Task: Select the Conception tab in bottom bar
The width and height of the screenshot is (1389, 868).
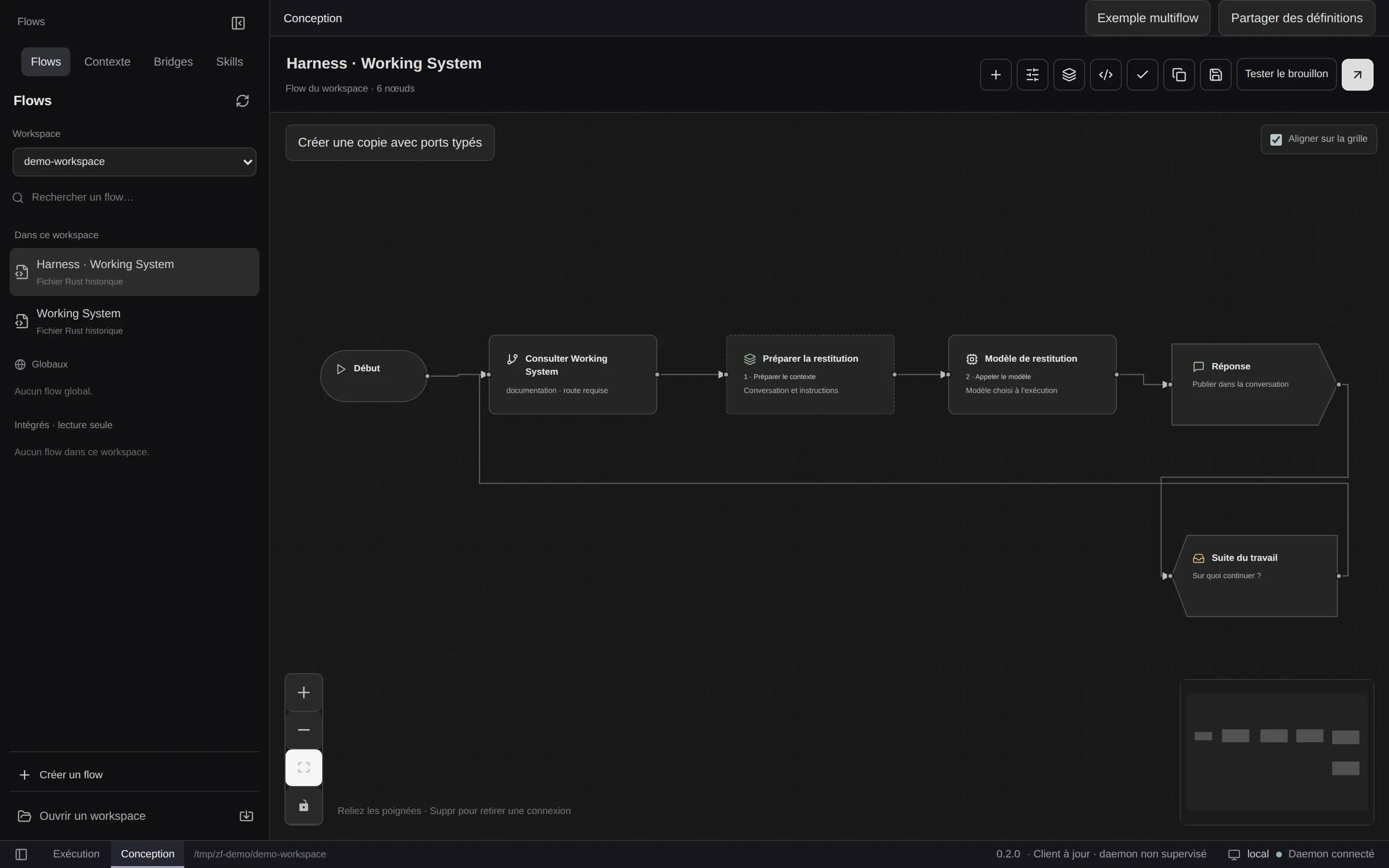Action: (x=148, y=854)
